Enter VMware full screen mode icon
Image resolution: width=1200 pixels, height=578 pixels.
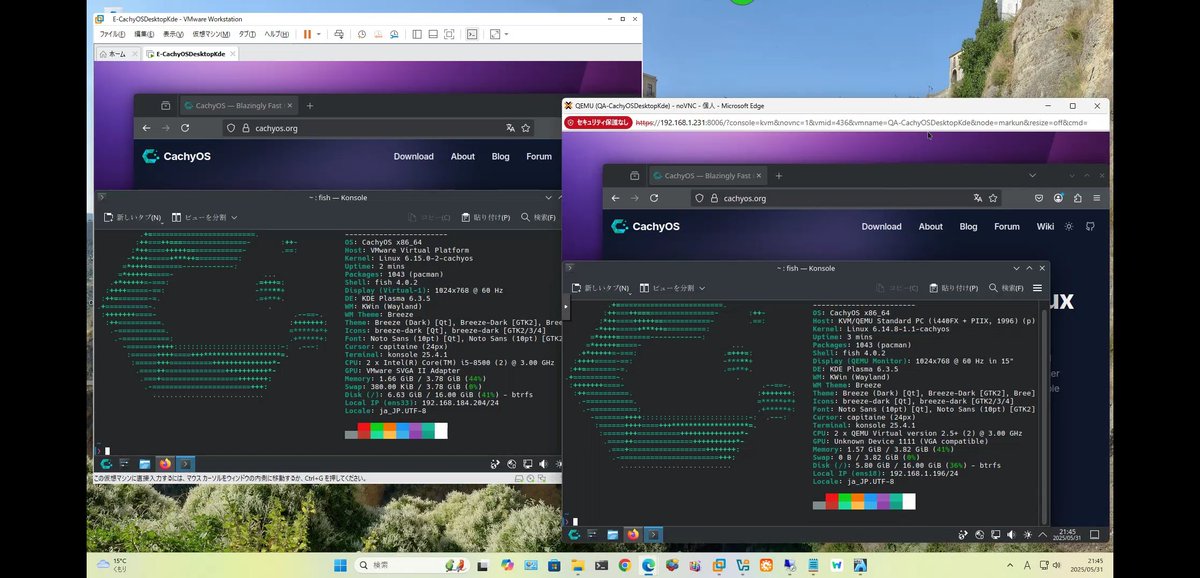tap(448, 34)
